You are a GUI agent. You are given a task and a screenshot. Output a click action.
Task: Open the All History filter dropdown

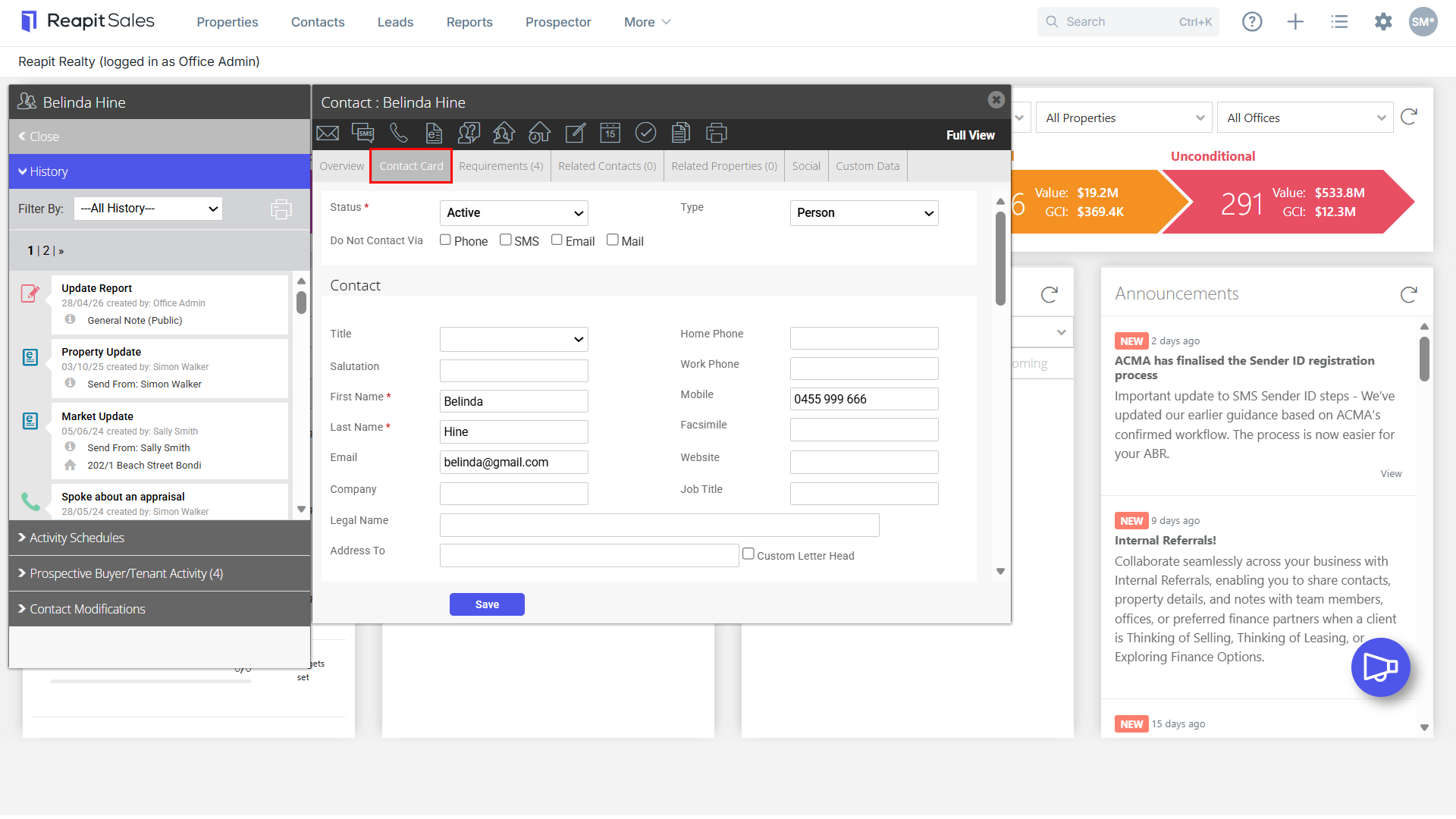(149, 209)
